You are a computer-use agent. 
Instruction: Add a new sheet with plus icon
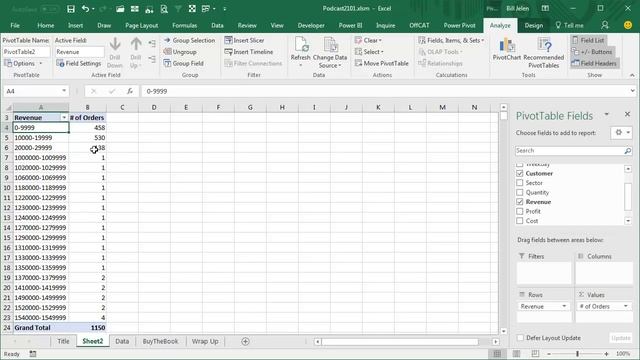tap(245, 341)
